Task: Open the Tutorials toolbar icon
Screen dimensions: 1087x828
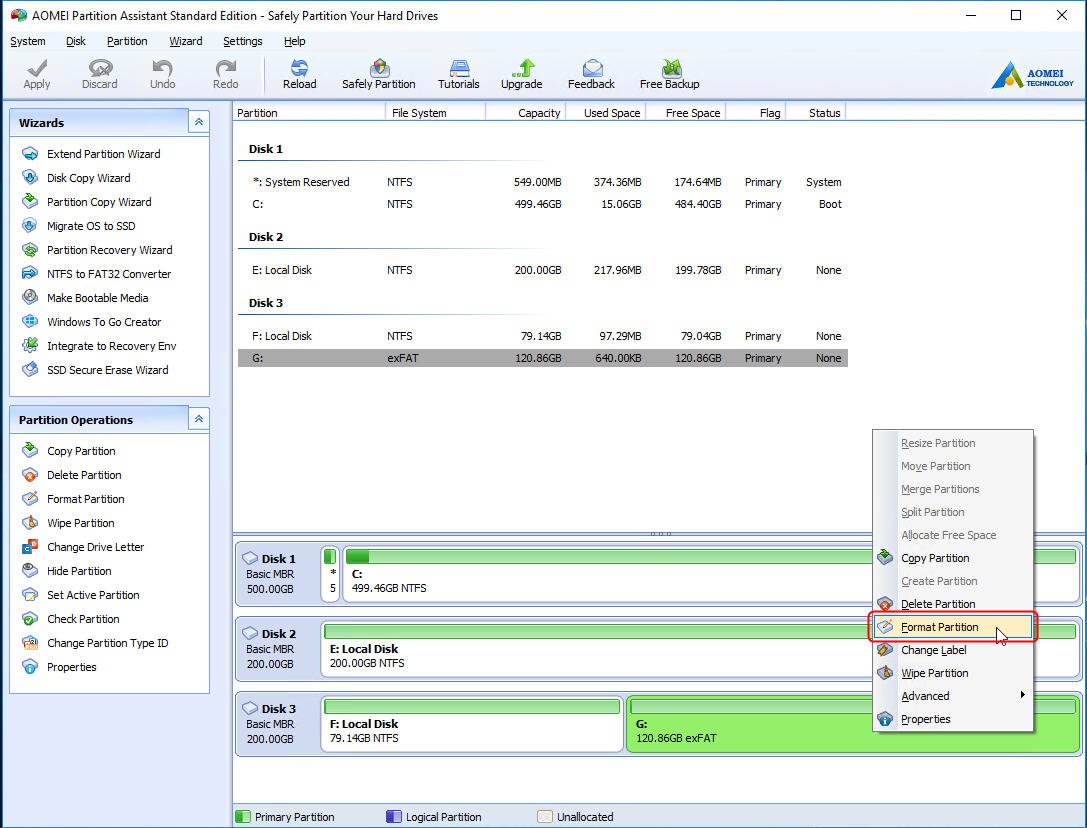Action: 458,74
